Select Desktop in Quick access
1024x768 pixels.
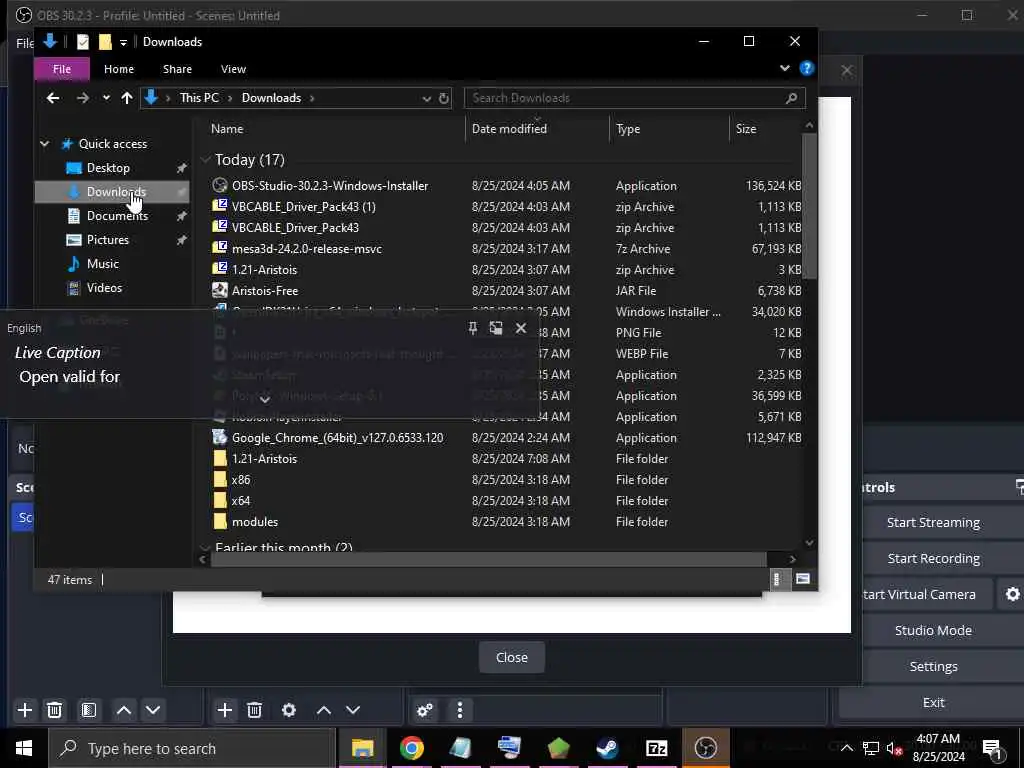(x=108, y=168)
